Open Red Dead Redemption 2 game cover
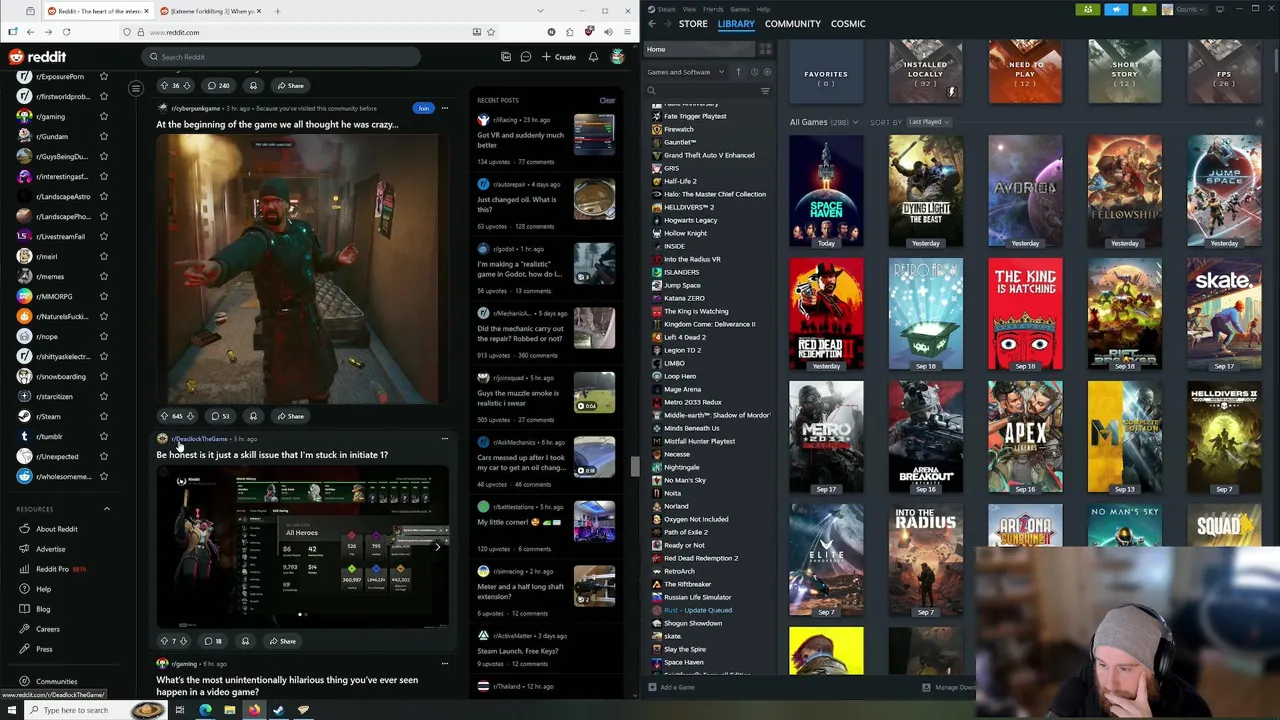 (x=826, y=314)
